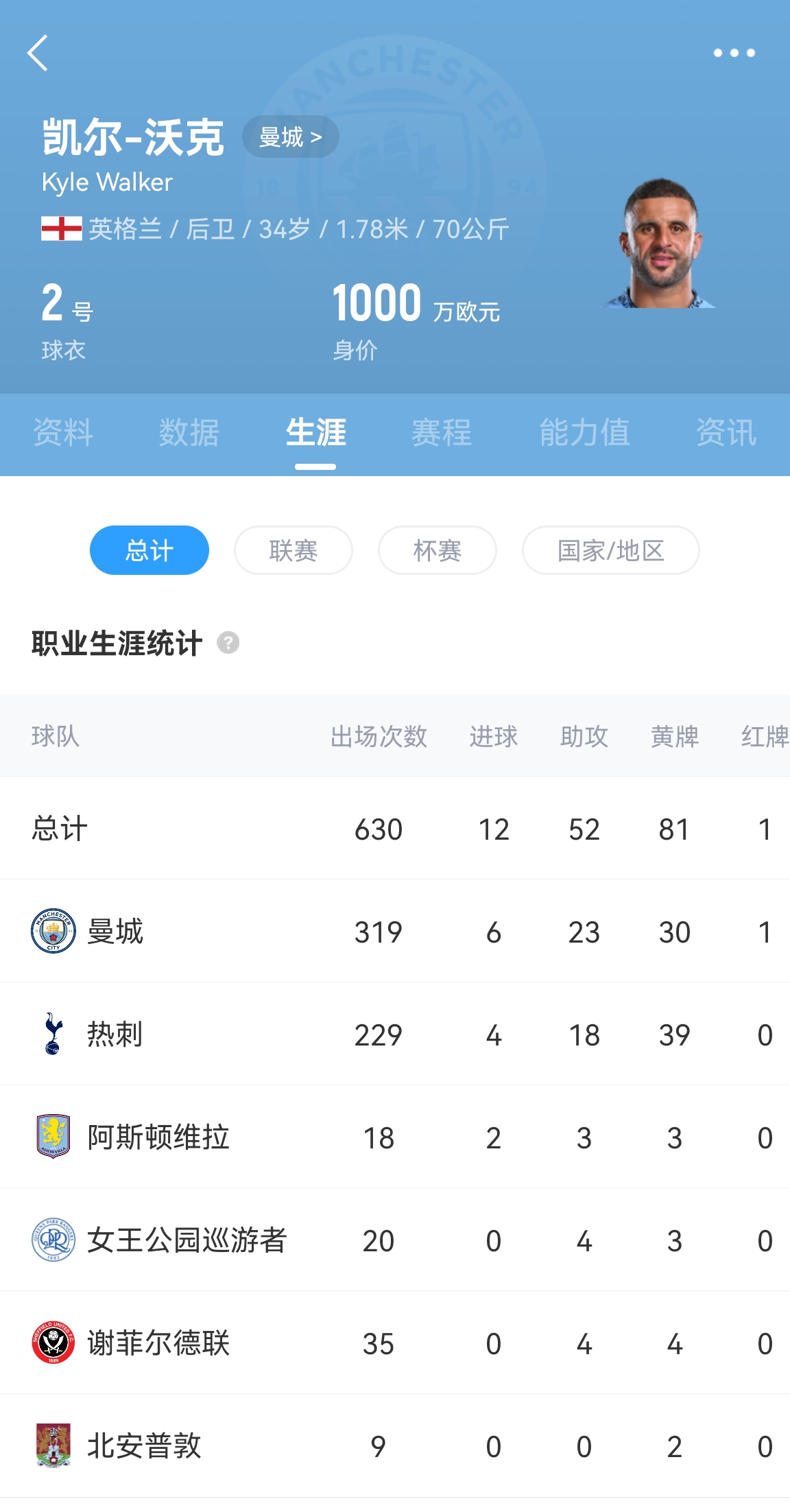Click the Northampton Town club crest

[53, 1443]
